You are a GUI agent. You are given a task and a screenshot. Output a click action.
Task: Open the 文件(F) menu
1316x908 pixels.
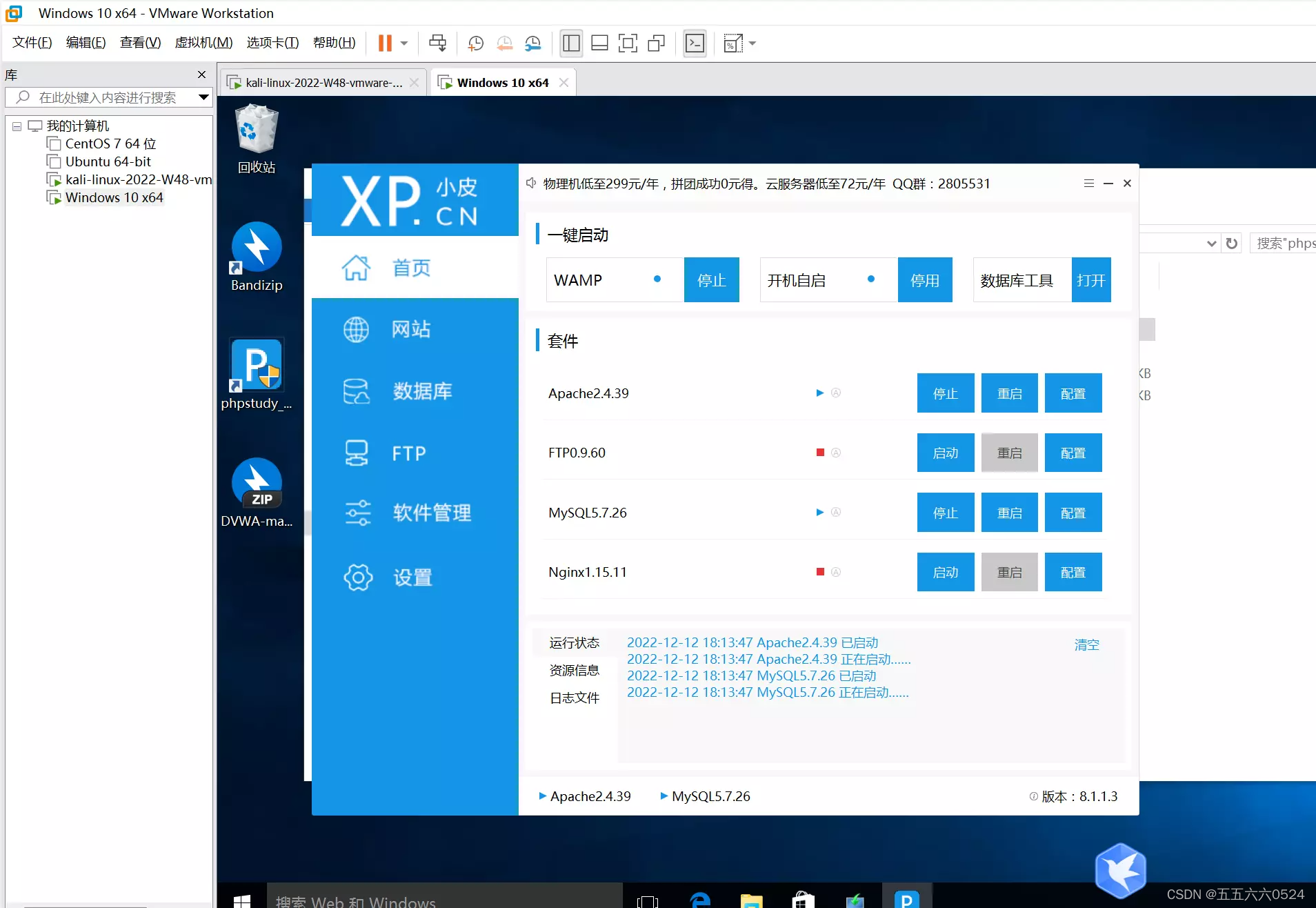point(32,43)
